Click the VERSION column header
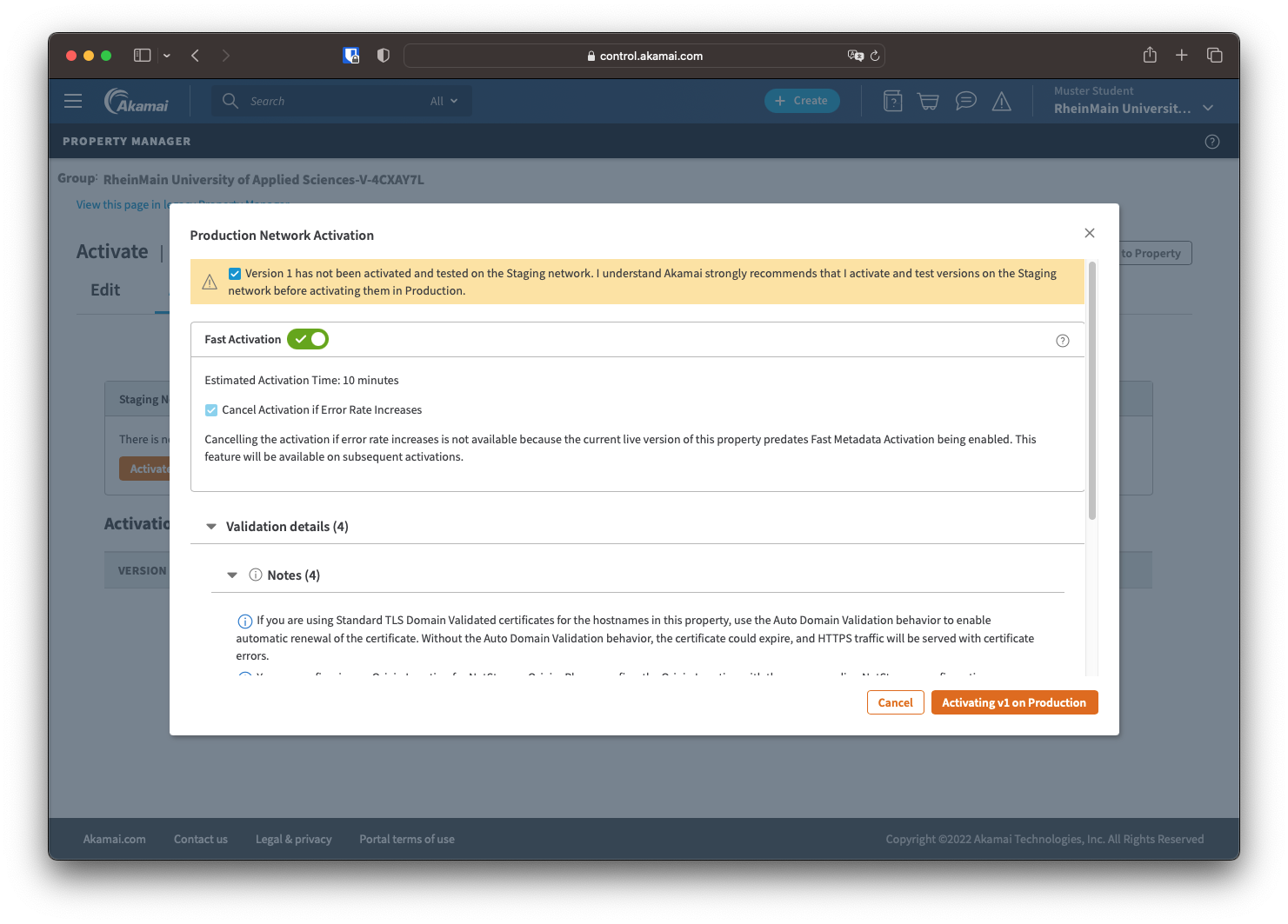This screenshot has height=924, width=1288. point(143,570)
